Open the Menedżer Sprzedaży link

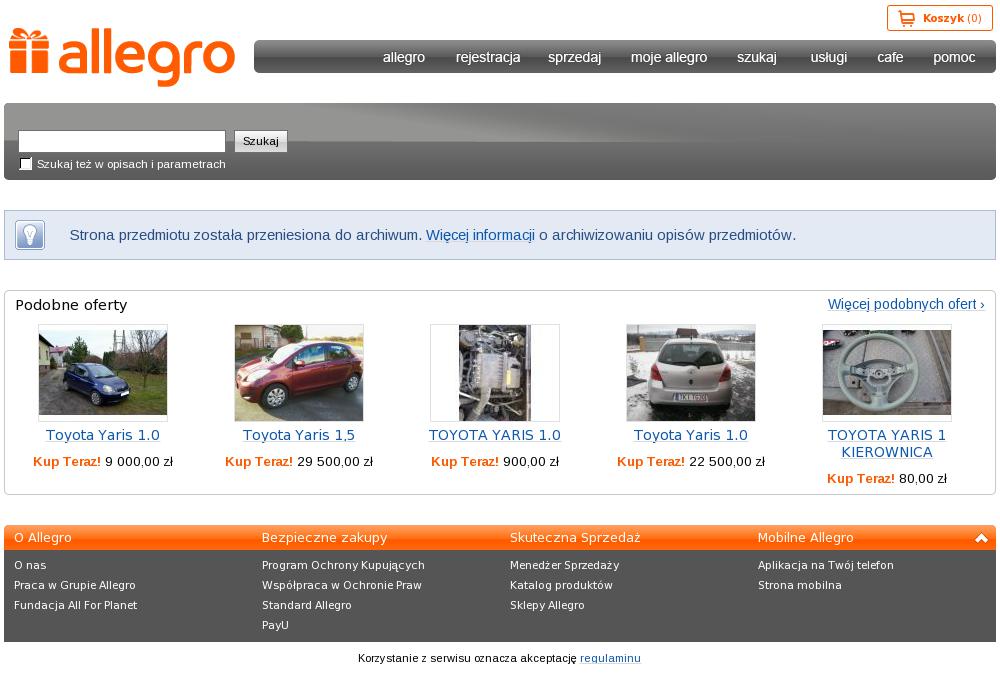point(564,565)
